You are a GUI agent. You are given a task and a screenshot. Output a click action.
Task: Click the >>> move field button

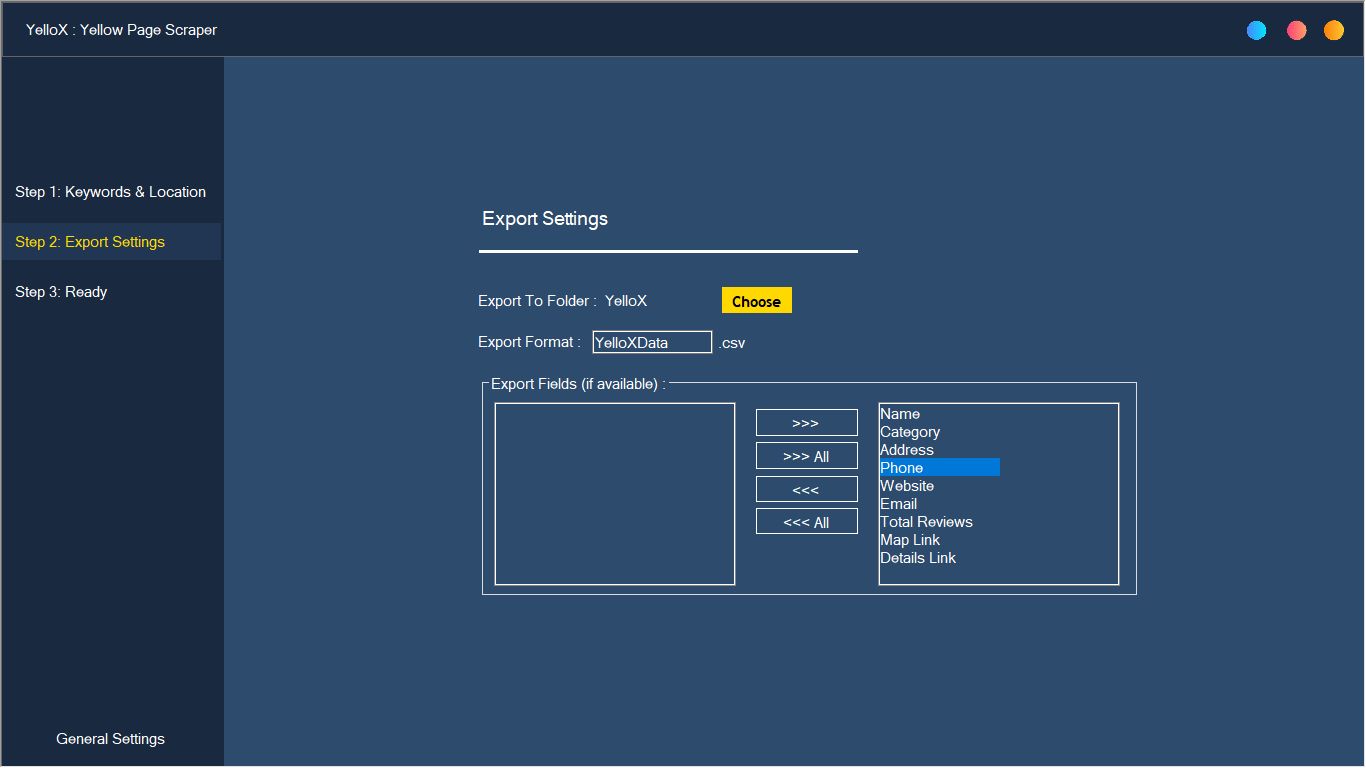(806, 423)
